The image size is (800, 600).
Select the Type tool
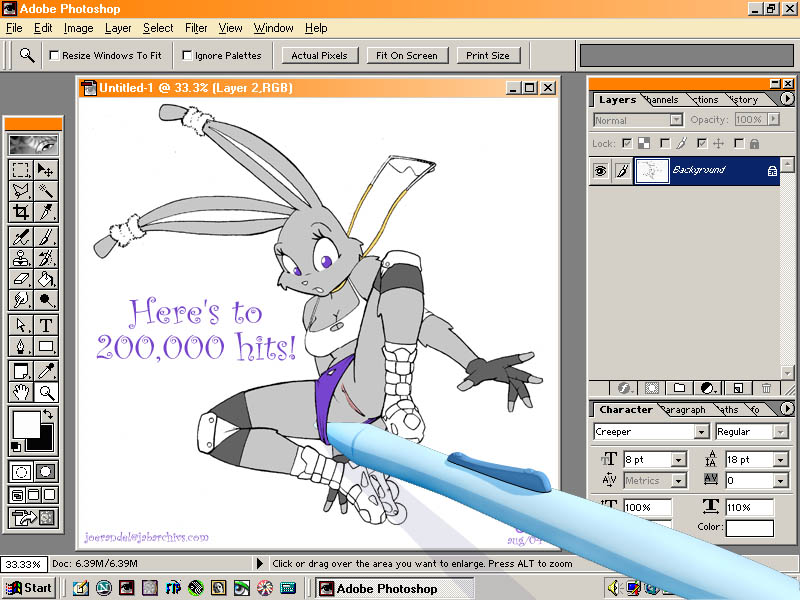[46, 326]
